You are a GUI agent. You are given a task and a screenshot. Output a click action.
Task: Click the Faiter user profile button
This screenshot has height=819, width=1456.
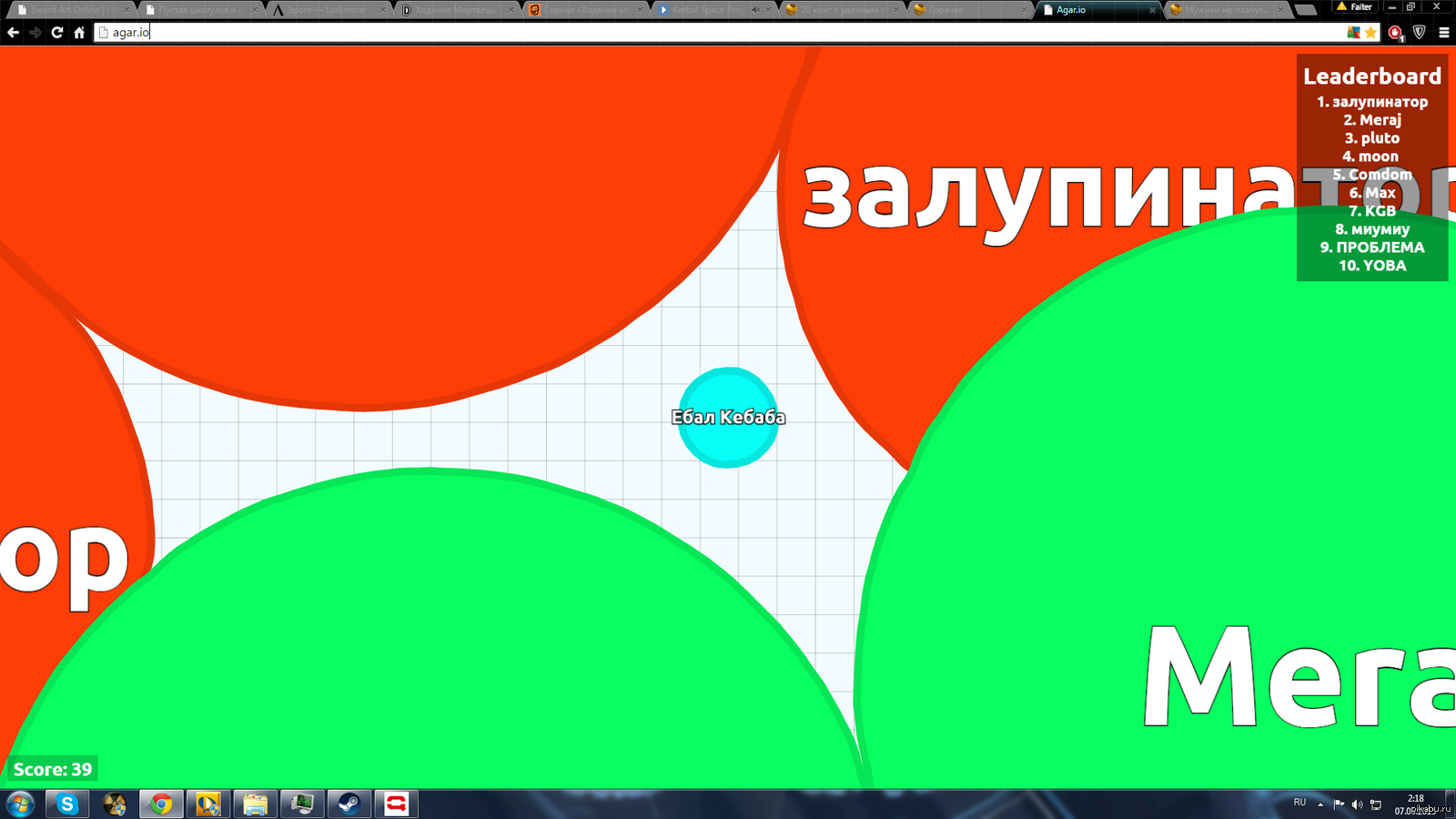click(1354, 6)
